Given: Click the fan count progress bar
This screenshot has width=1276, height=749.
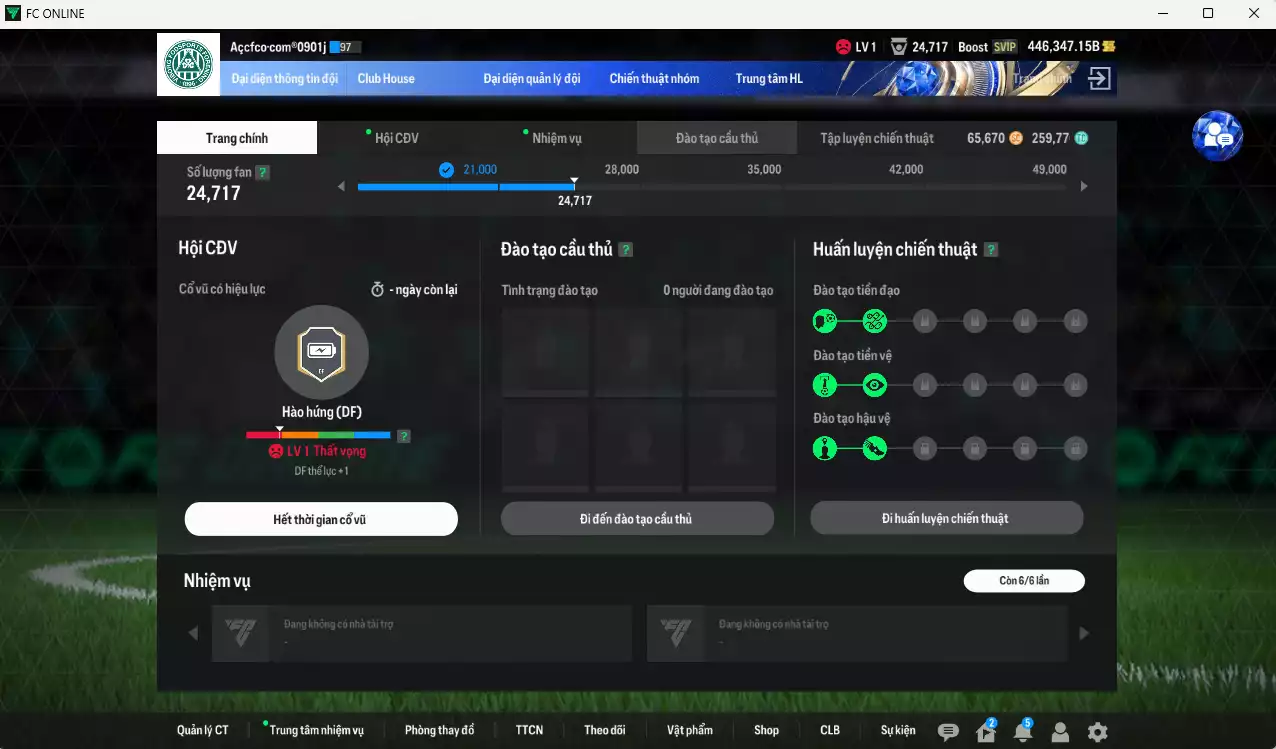Looking at the screenshot, I should point(465,187).
